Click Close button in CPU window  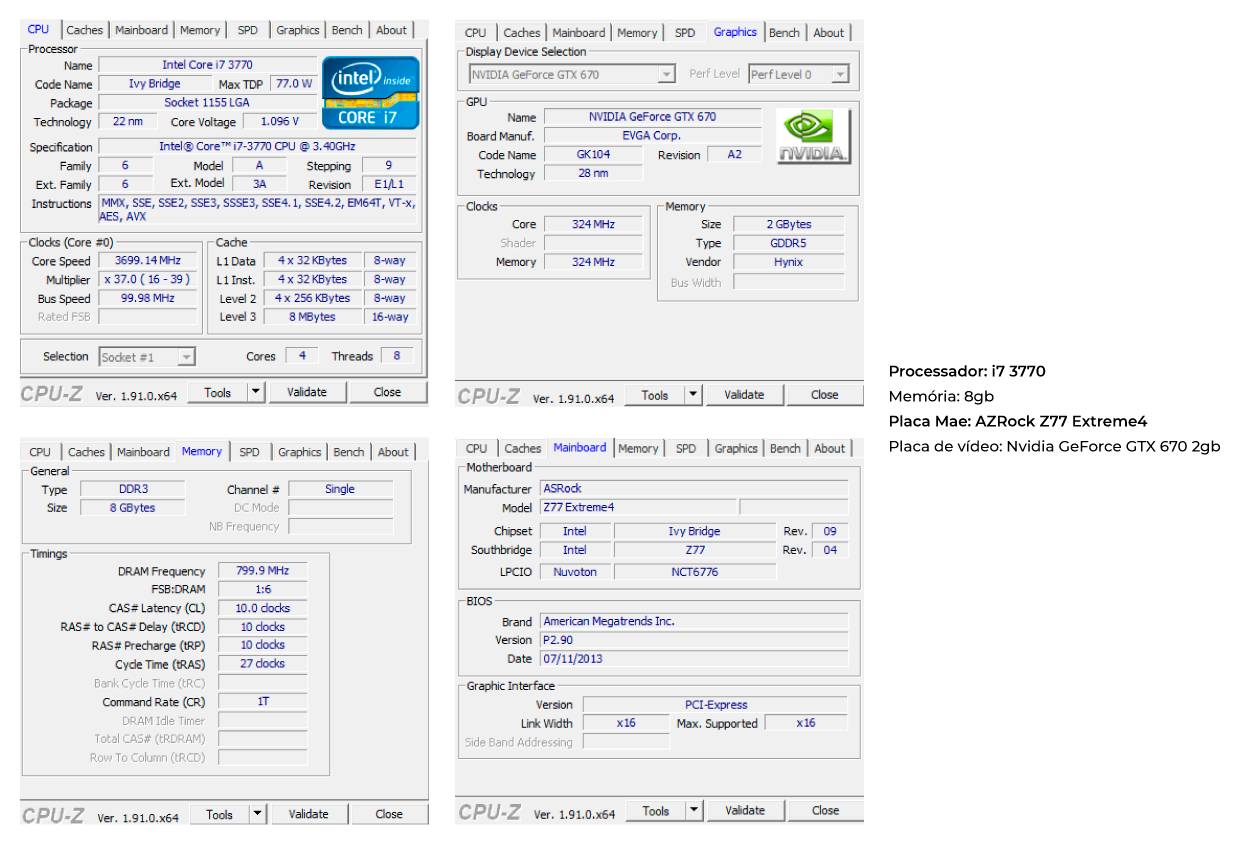388,392
